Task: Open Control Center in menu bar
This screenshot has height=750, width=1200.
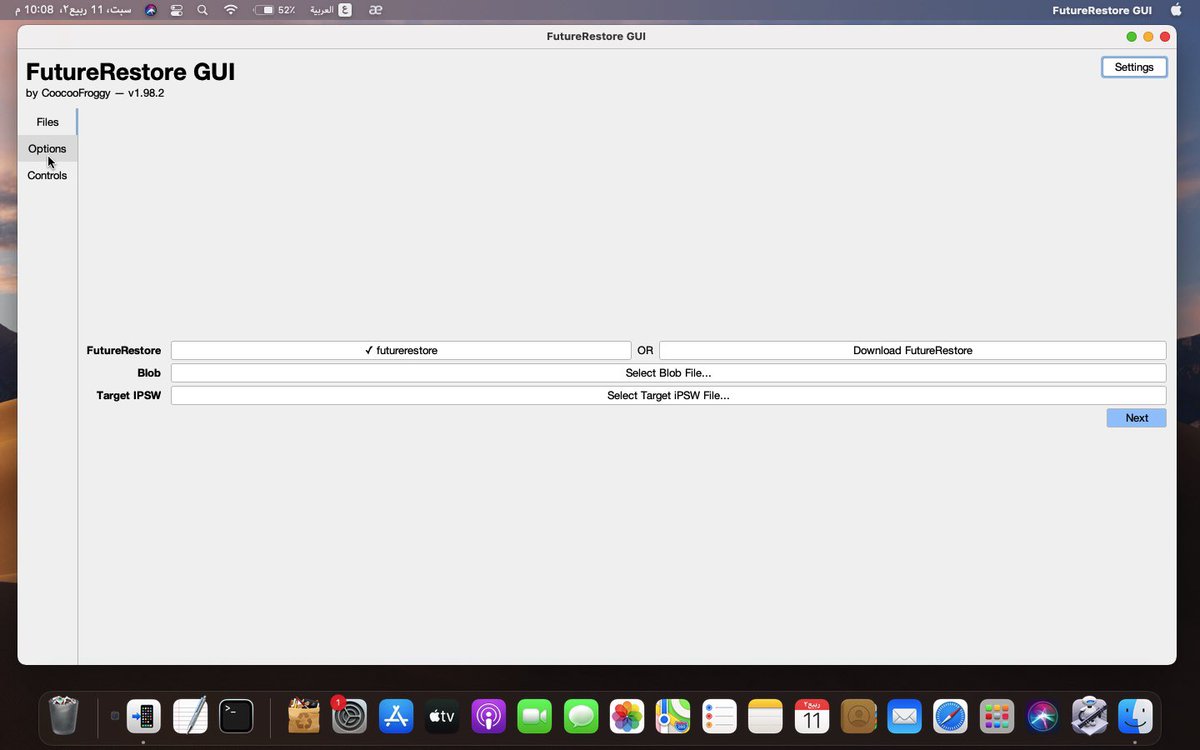Action: click(x=177, y=10)
